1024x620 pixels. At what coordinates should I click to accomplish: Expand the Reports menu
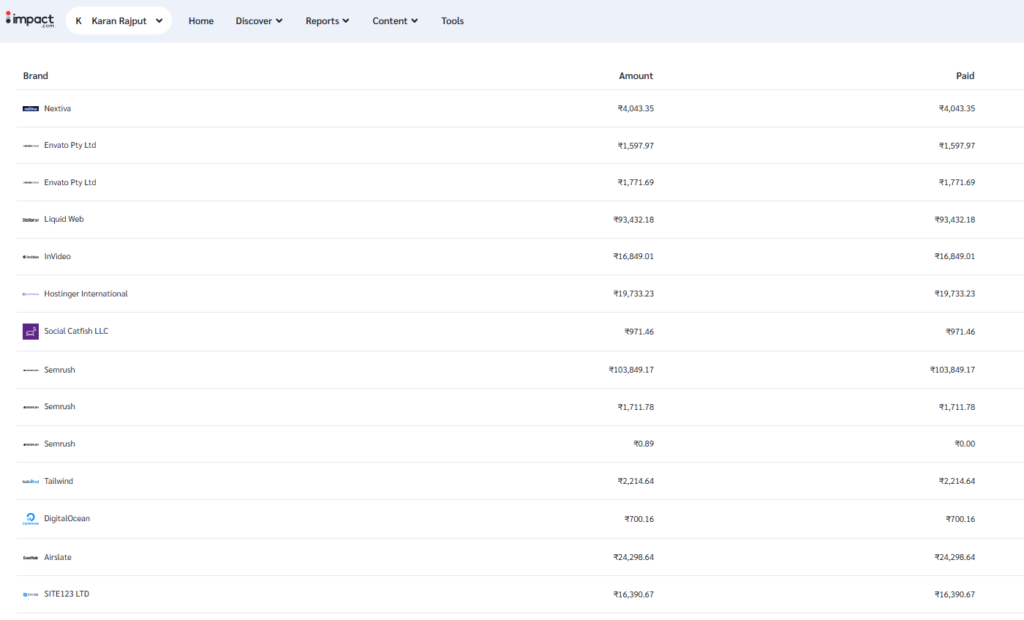click(x=327, y=21)
